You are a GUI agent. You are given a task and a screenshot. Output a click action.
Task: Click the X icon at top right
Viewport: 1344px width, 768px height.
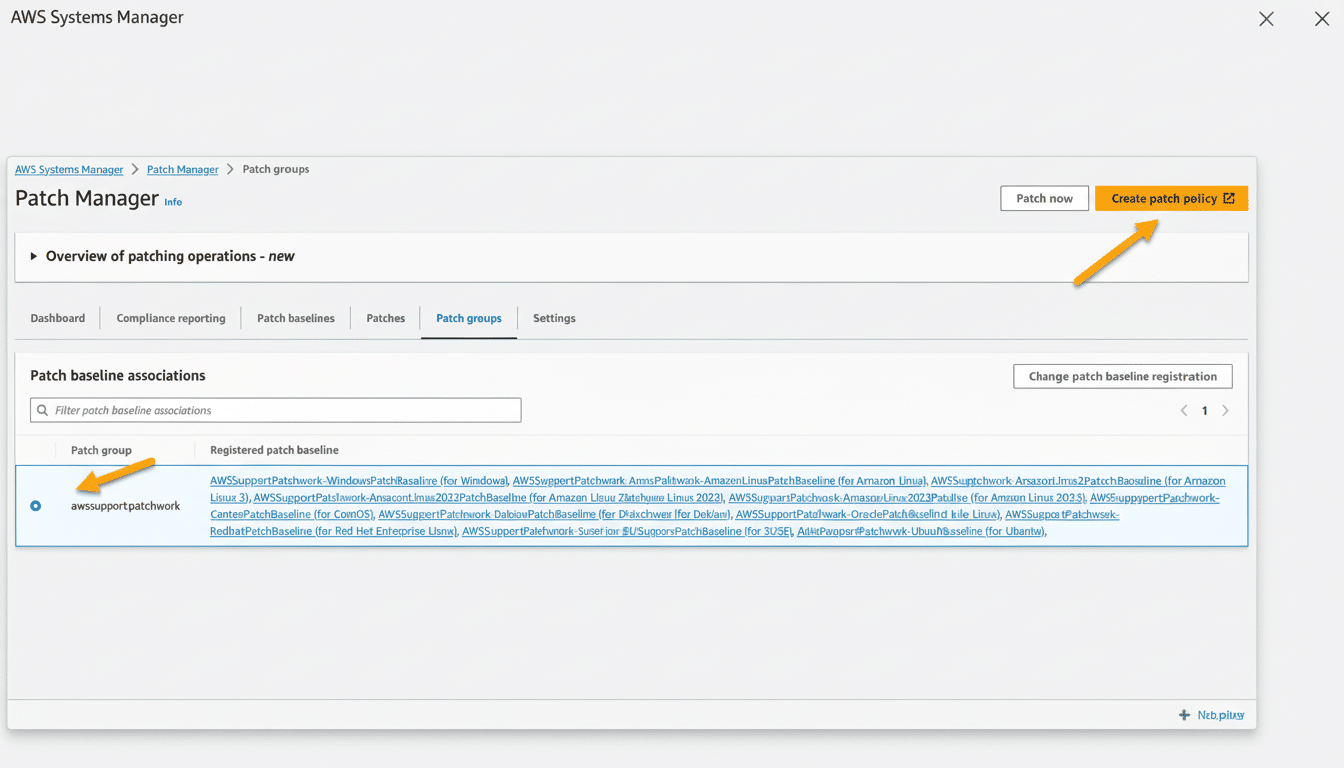click(x=1321, y=18)
